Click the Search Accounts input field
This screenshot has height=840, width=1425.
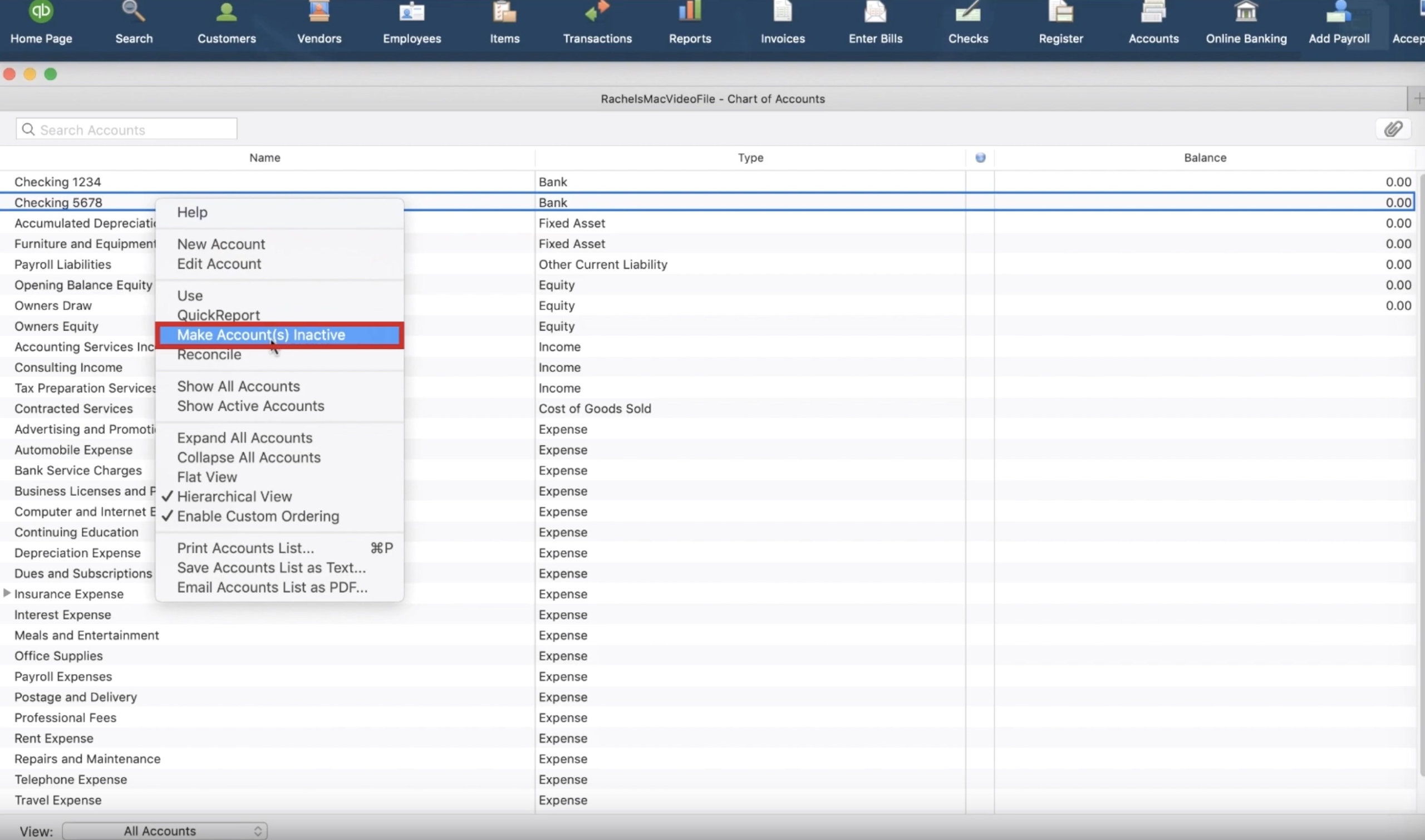coord(127,130)
